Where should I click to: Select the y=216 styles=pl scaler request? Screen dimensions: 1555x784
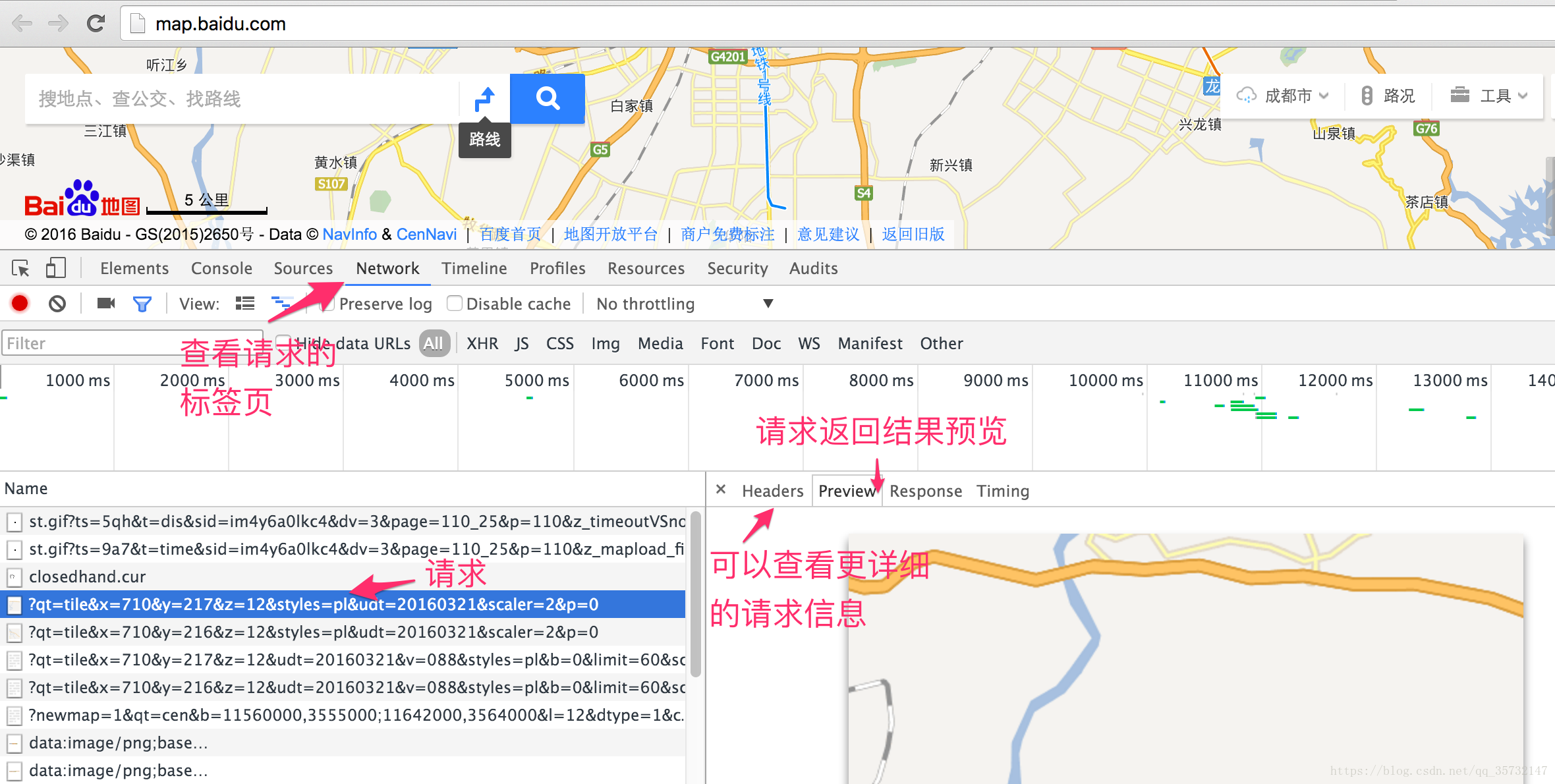coord(343,632)
